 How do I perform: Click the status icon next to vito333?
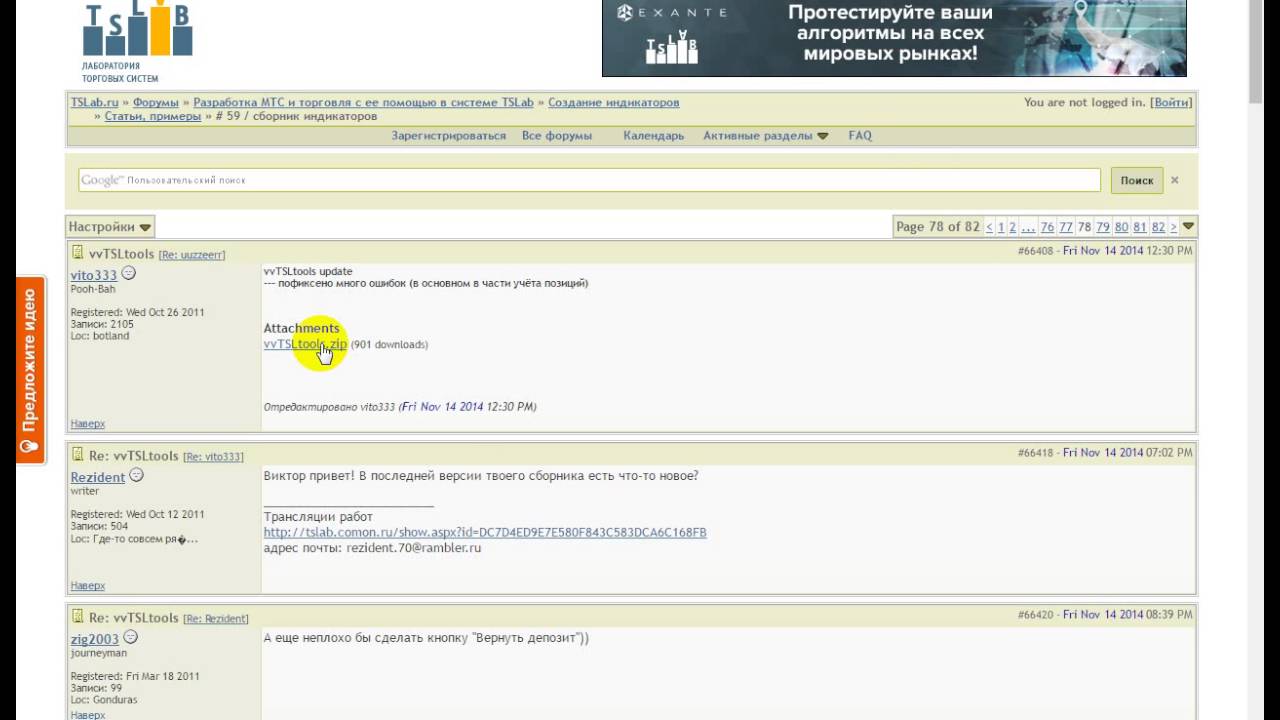pyautogui.click(x=129, y=273)
